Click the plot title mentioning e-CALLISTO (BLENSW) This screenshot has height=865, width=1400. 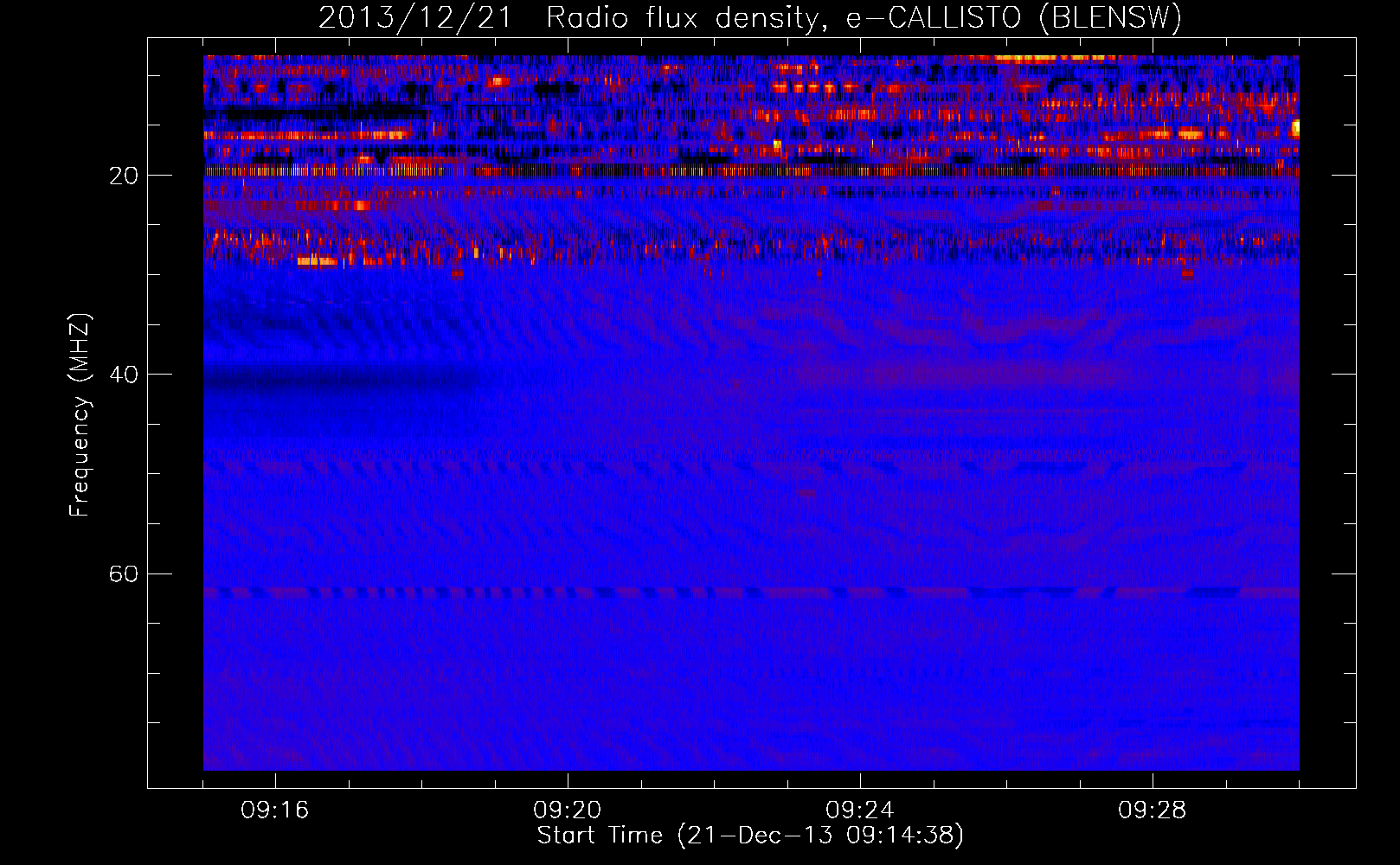click(x=750, y=17)
